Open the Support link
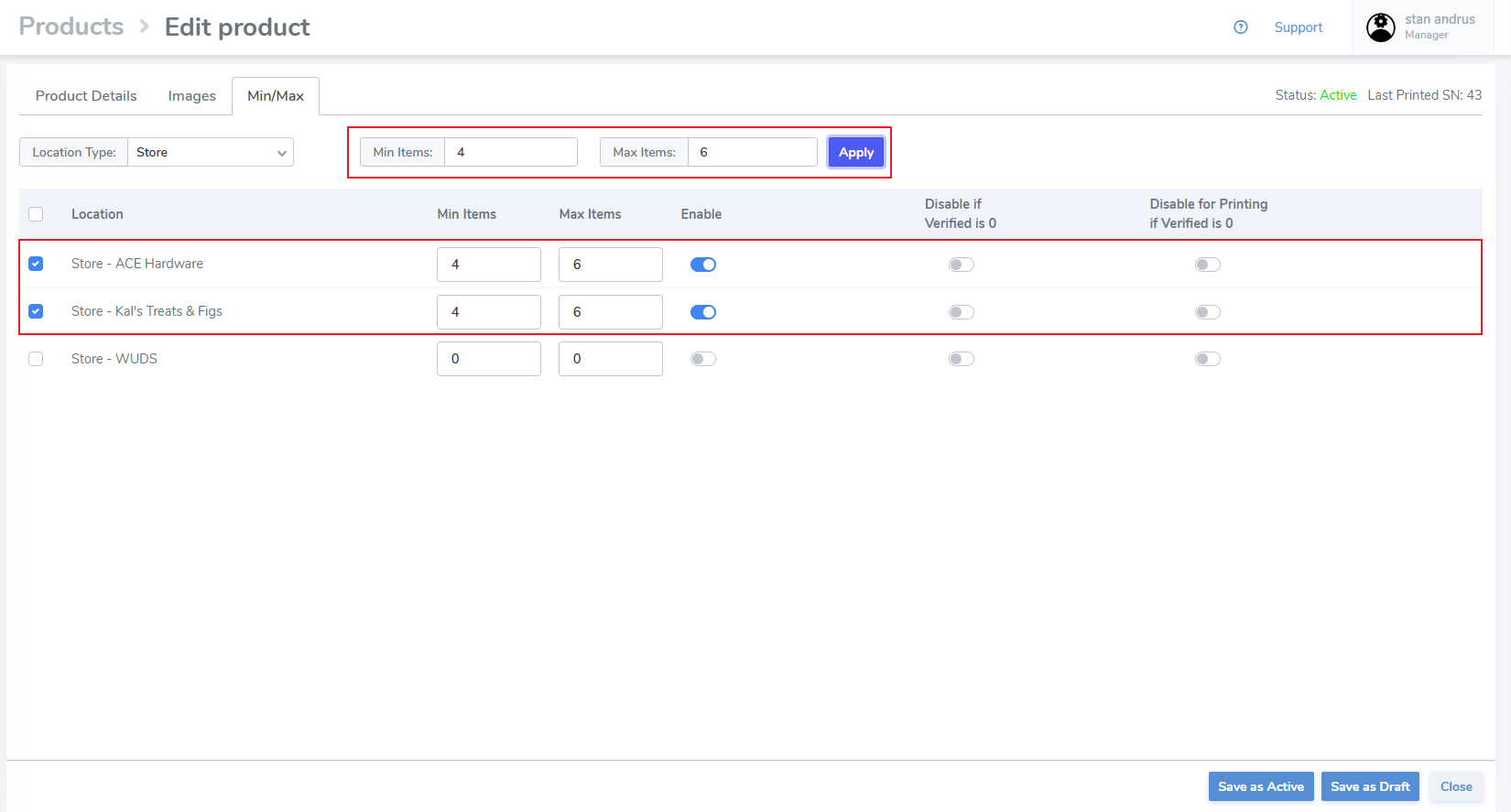 point(1299,27)
